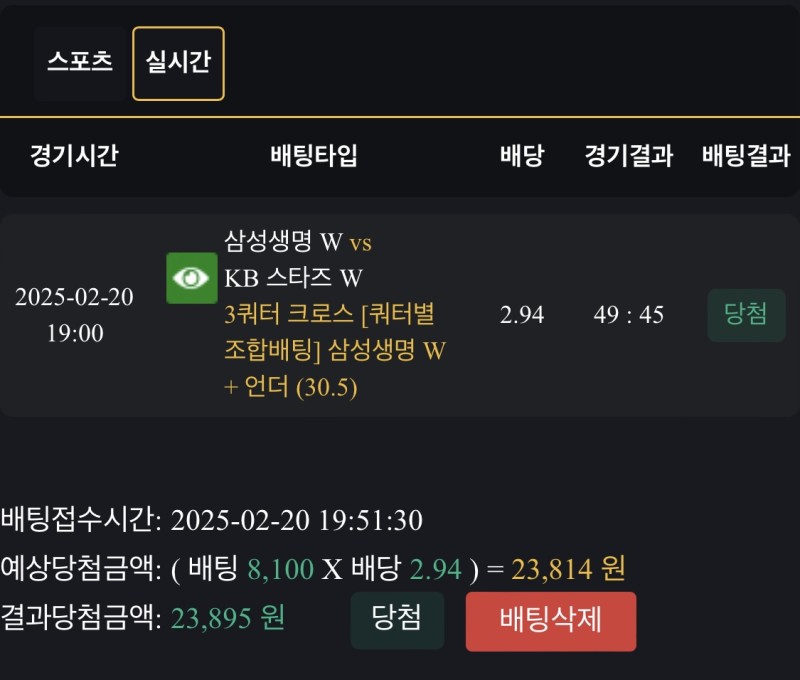Switch to the 스포츠 tab

(x=79, y=62)
